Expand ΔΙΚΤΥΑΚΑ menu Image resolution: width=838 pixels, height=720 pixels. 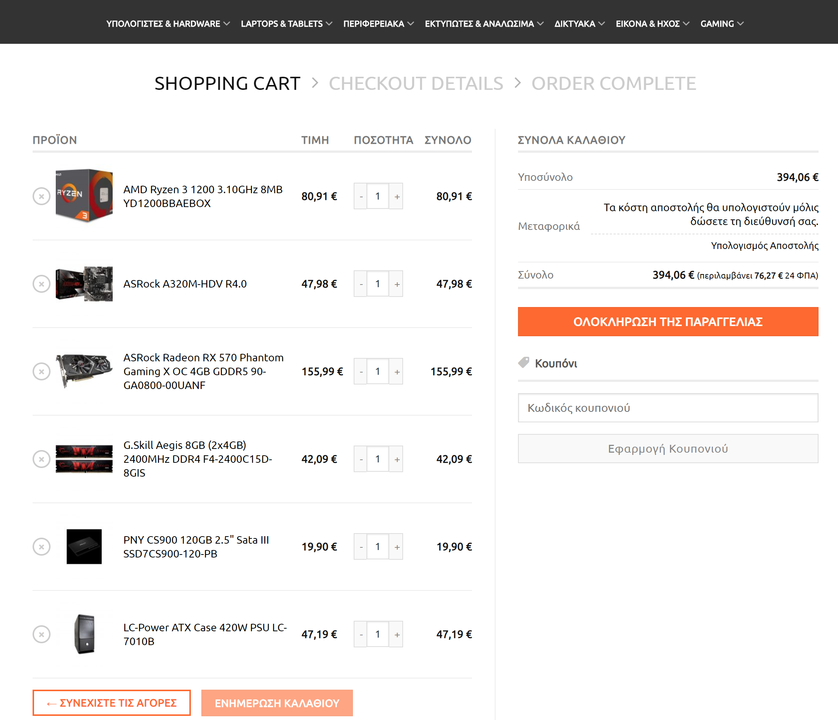(x=579, y=24)
